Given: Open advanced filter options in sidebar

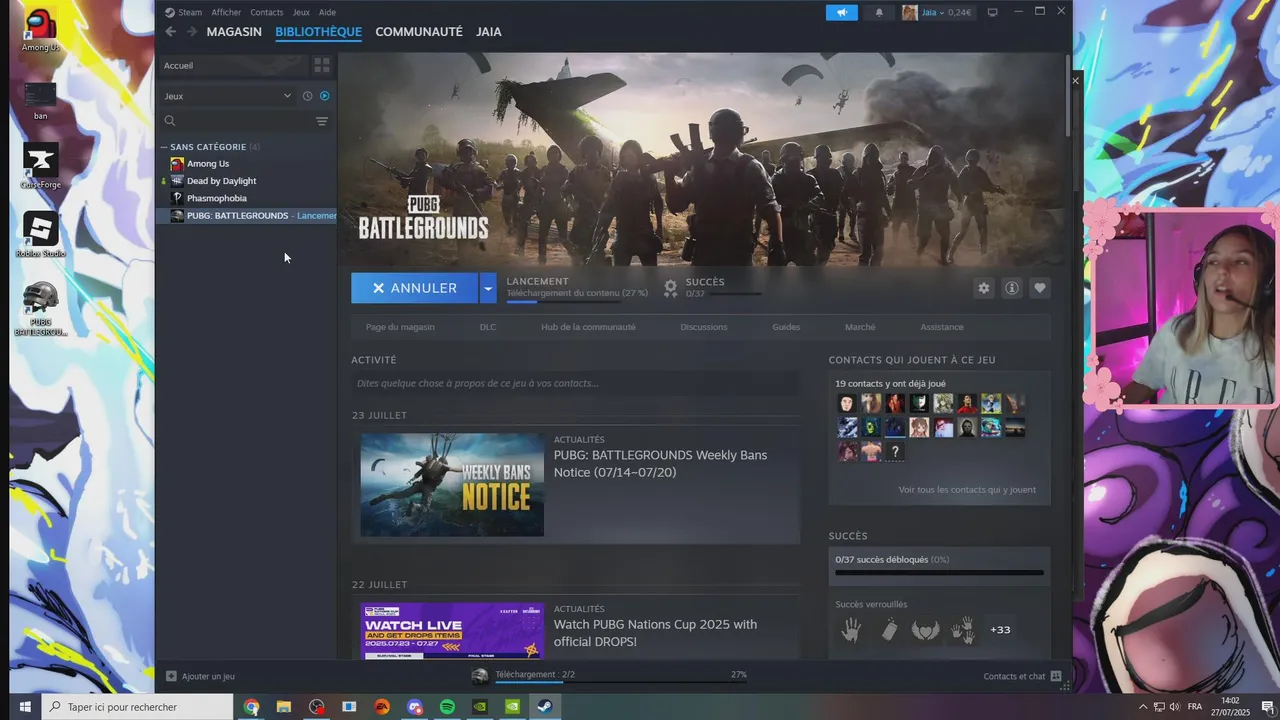Looking at the screenshot, I should click(x=322, y=121).
